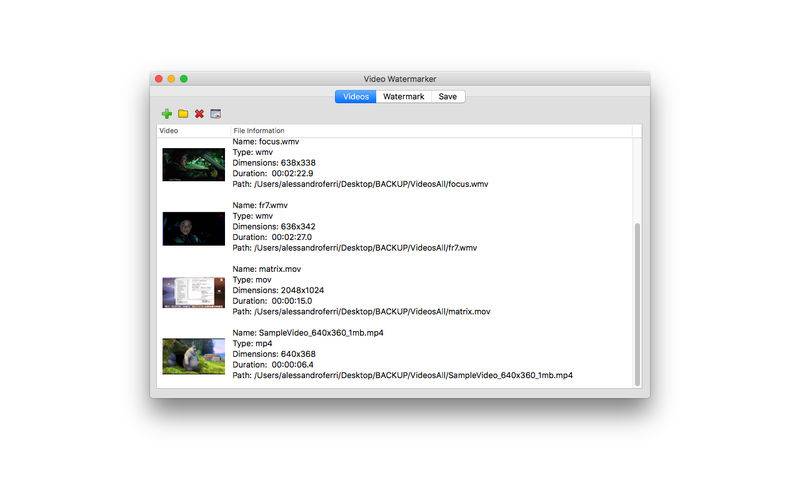Go to the Save tab
The image size is (800, 500).
pyautogui.click(x=448, y=96)
